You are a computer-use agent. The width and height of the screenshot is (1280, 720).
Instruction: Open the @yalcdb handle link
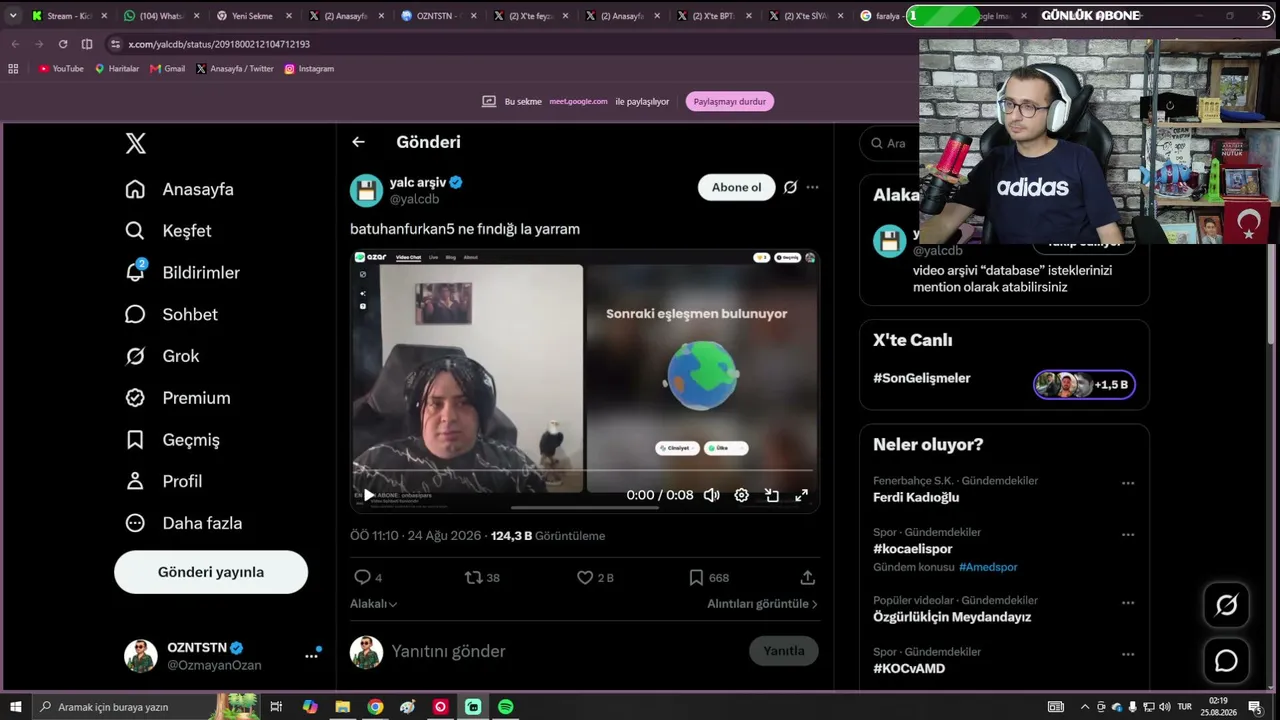point(414,199)
